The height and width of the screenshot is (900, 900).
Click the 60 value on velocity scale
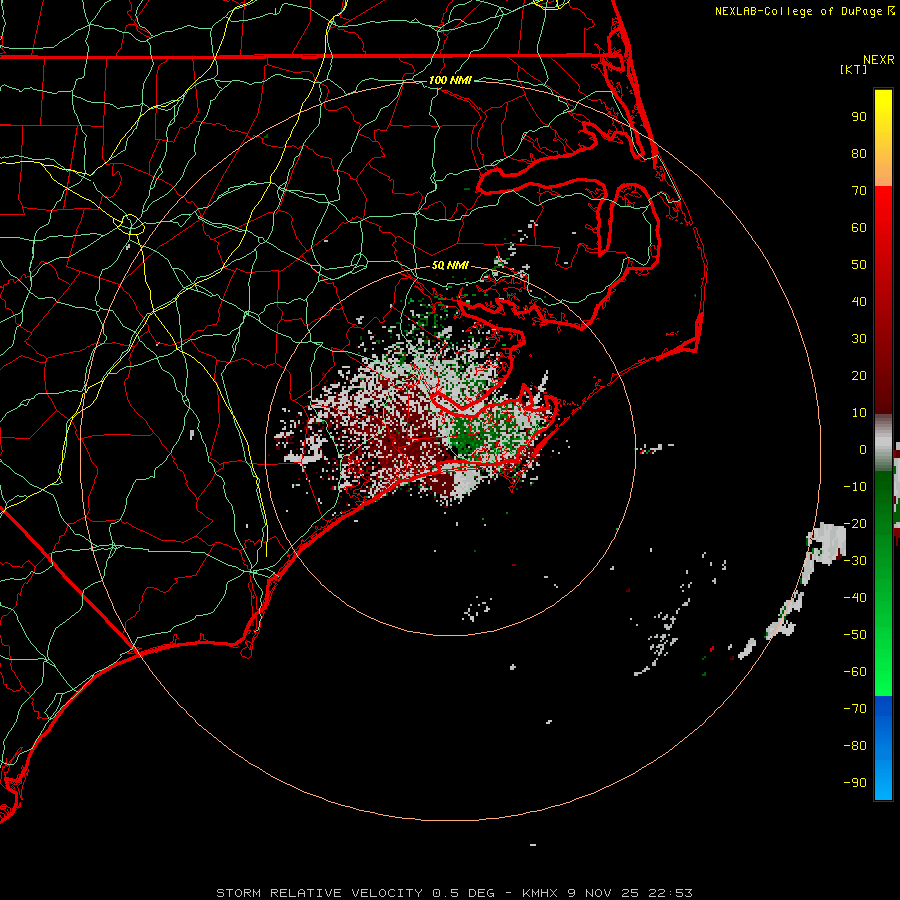click(859, 228)
